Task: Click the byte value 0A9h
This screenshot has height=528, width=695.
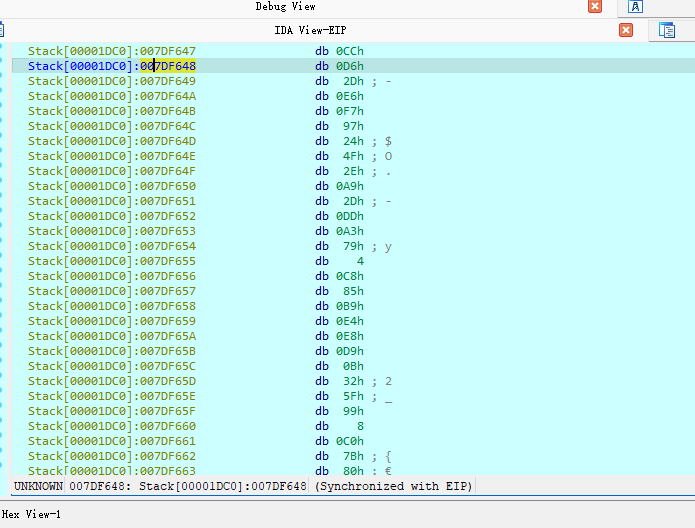Action: tap(350, 186)
